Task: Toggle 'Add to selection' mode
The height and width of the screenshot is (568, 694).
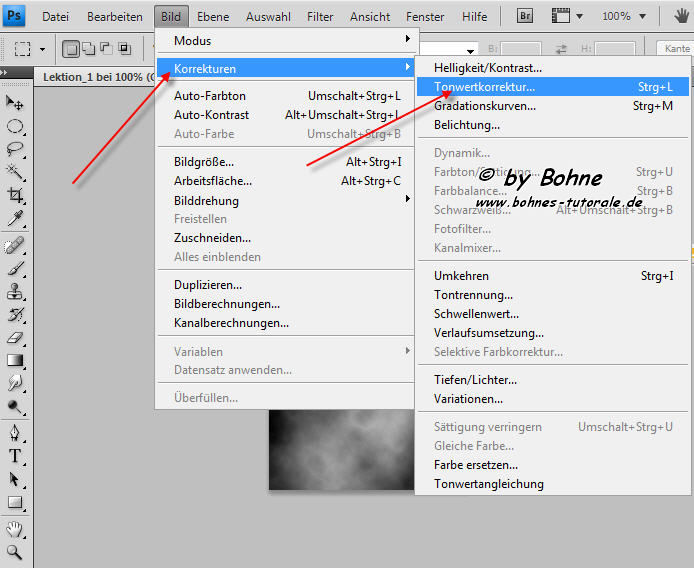Action: pyautogui.click(x=88, y=48)
